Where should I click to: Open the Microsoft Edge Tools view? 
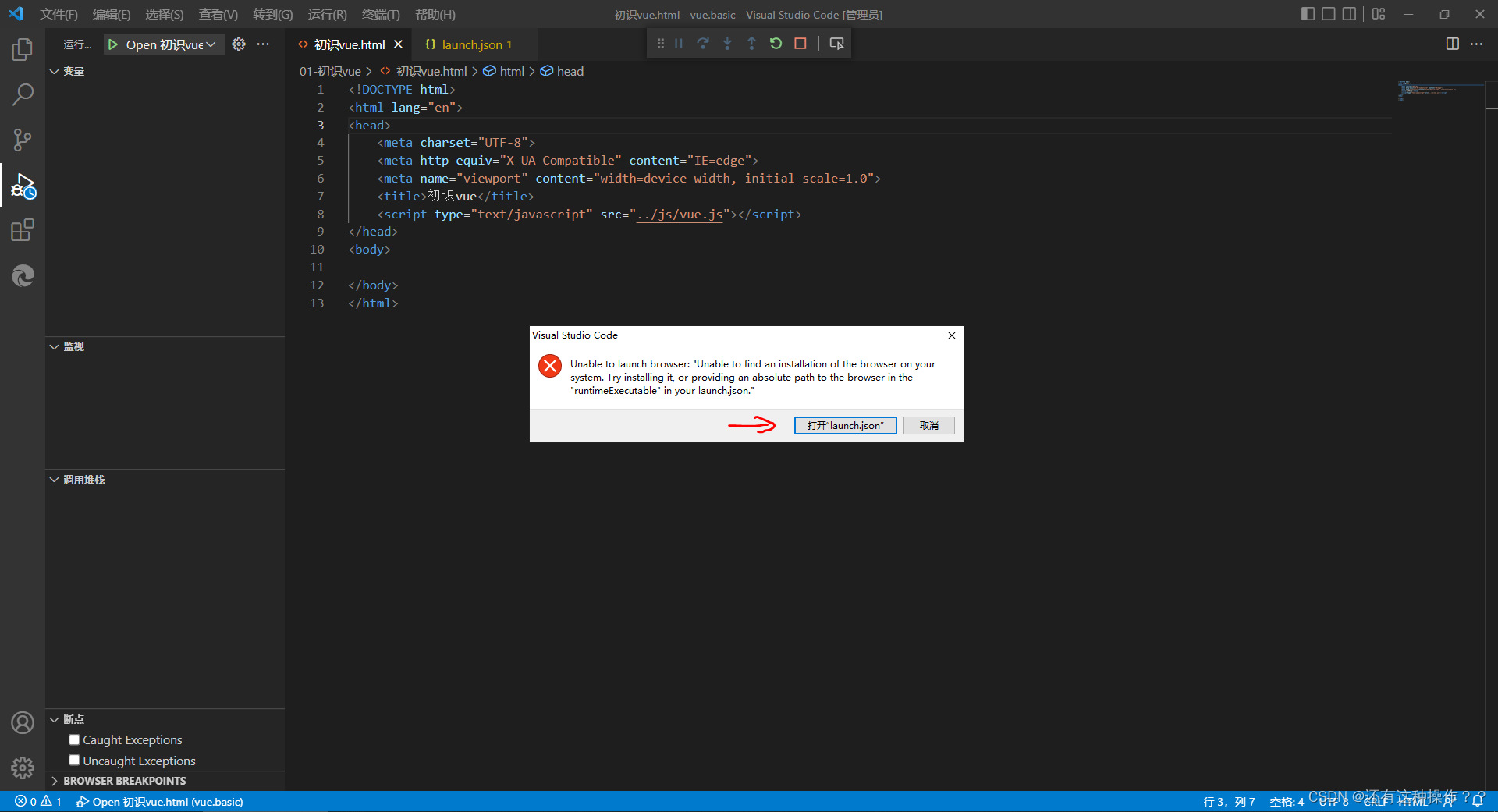(23, 275)
